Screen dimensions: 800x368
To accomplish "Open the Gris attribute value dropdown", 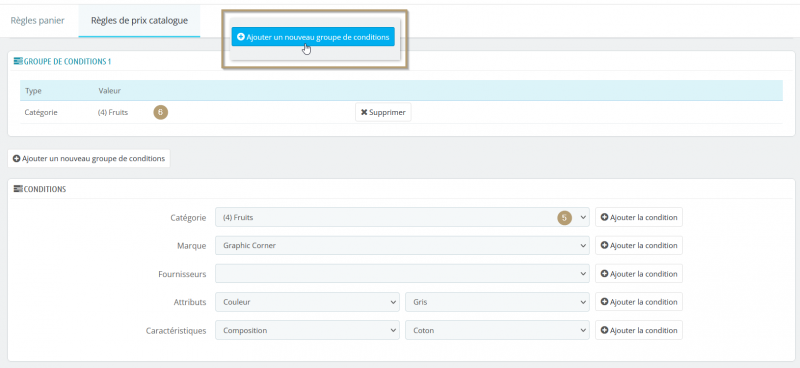I will coord(497,302).
